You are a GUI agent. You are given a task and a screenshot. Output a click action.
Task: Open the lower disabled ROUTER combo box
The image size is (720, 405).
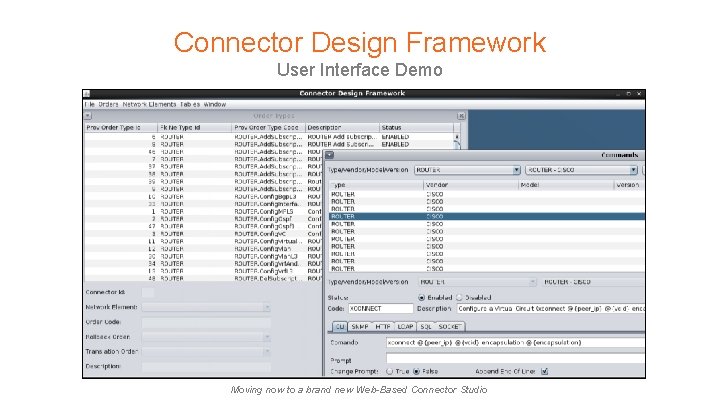click(477, 282)
